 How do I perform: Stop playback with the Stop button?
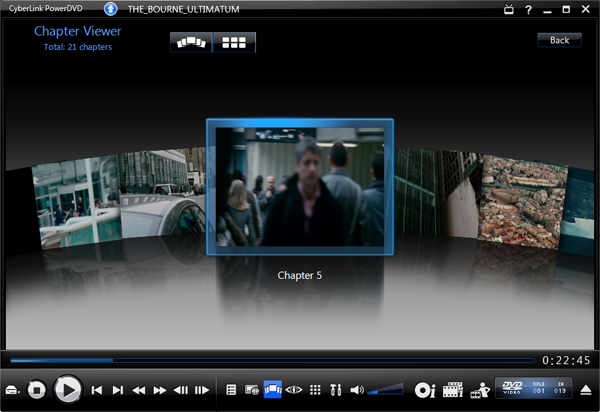(37, 390)
